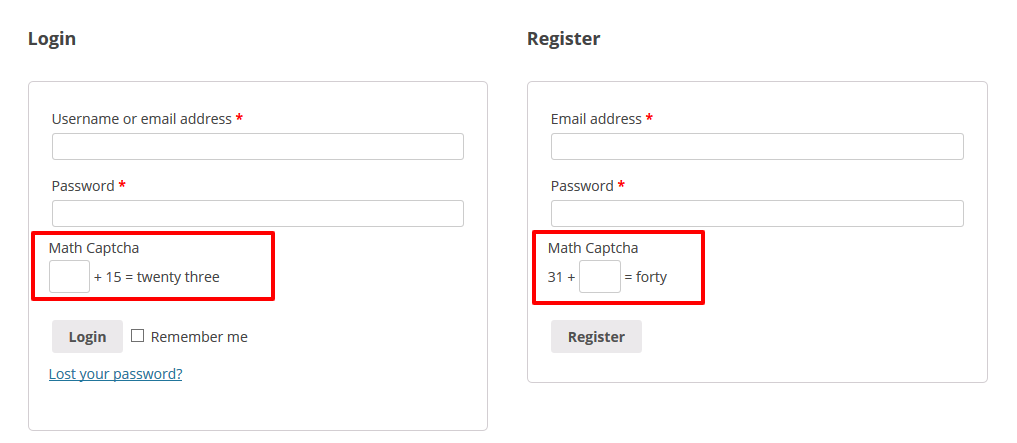The image size is (1017, 443).
Task: Click the '+ 15 = twenty three' captcha text
Action: pos(157,277)
